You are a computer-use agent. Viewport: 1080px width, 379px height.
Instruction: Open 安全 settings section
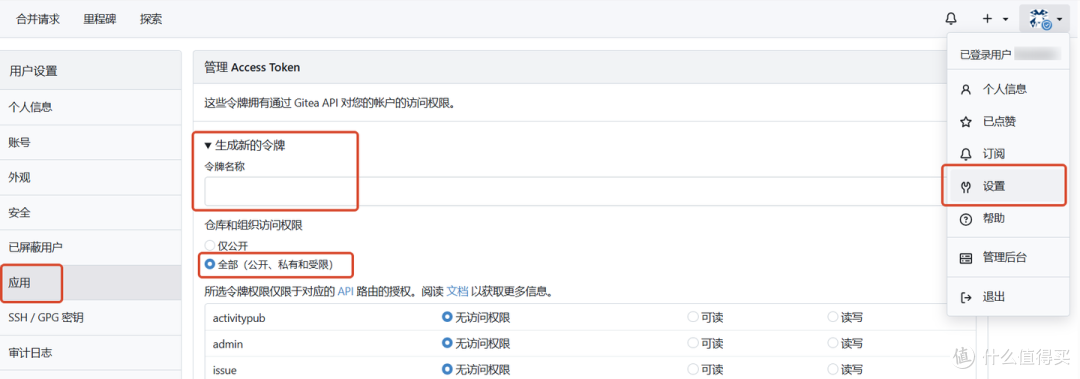tap(91, 212)
